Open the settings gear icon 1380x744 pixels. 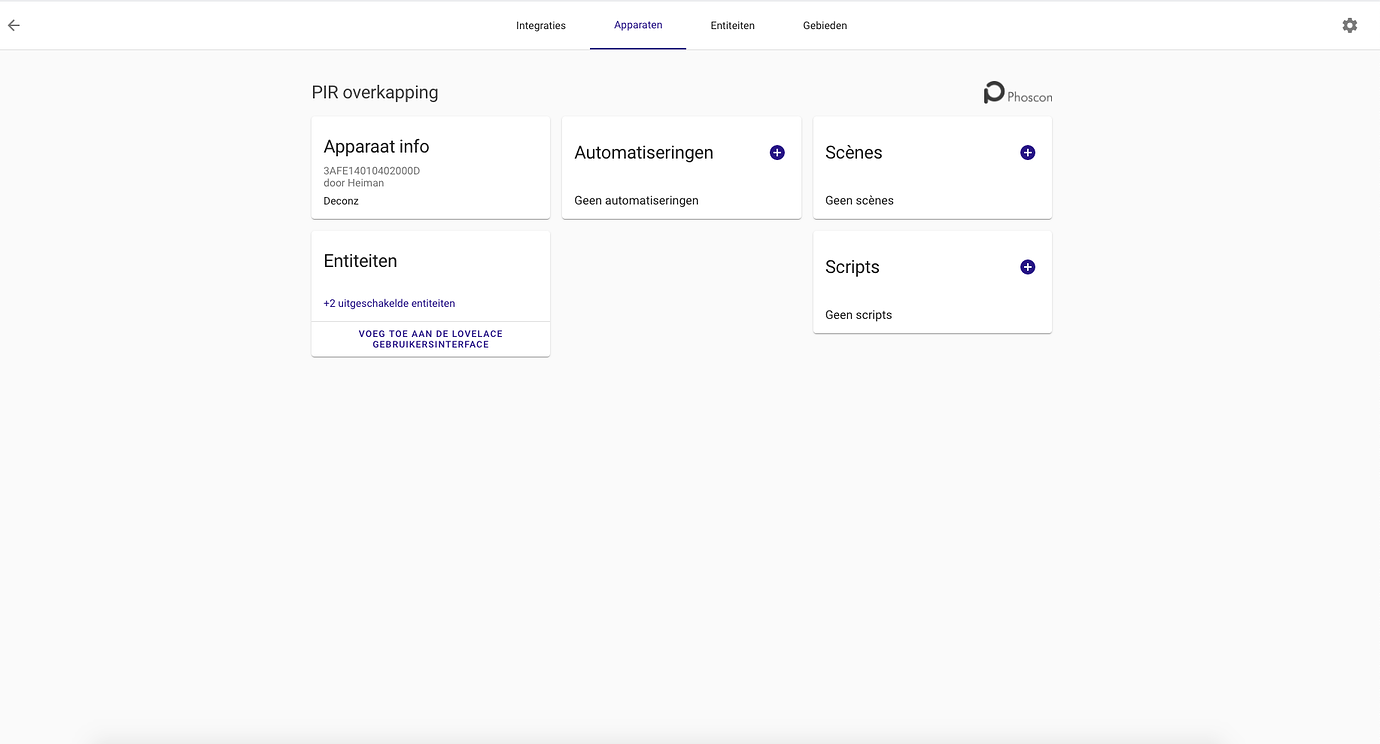(1349, 24)
